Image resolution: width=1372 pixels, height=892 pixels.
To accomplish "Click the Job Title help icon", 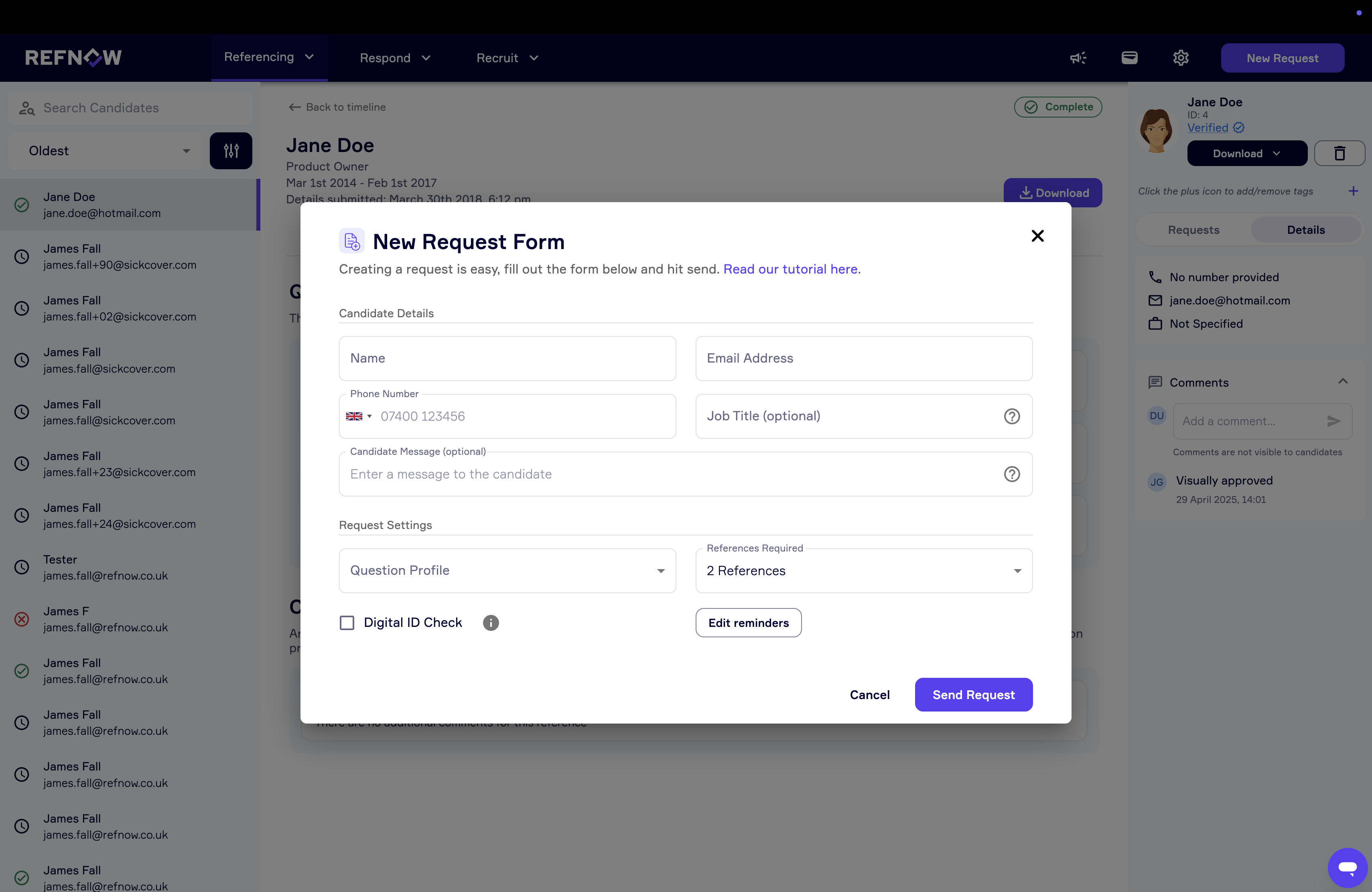I will [x=1012, y=416].
